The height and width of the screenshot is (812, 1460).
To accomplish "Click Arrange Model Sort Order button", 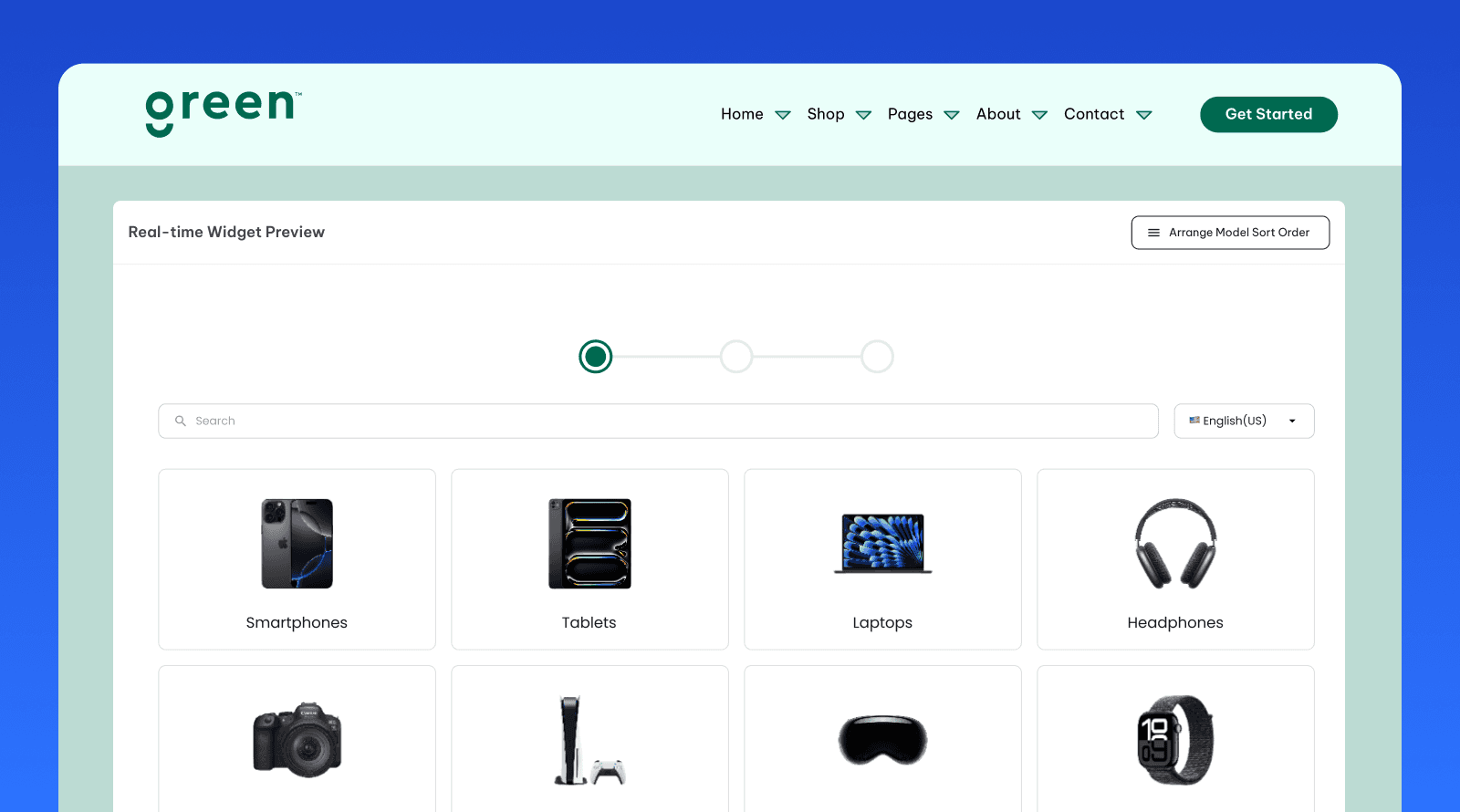I will click(1230, 233).
